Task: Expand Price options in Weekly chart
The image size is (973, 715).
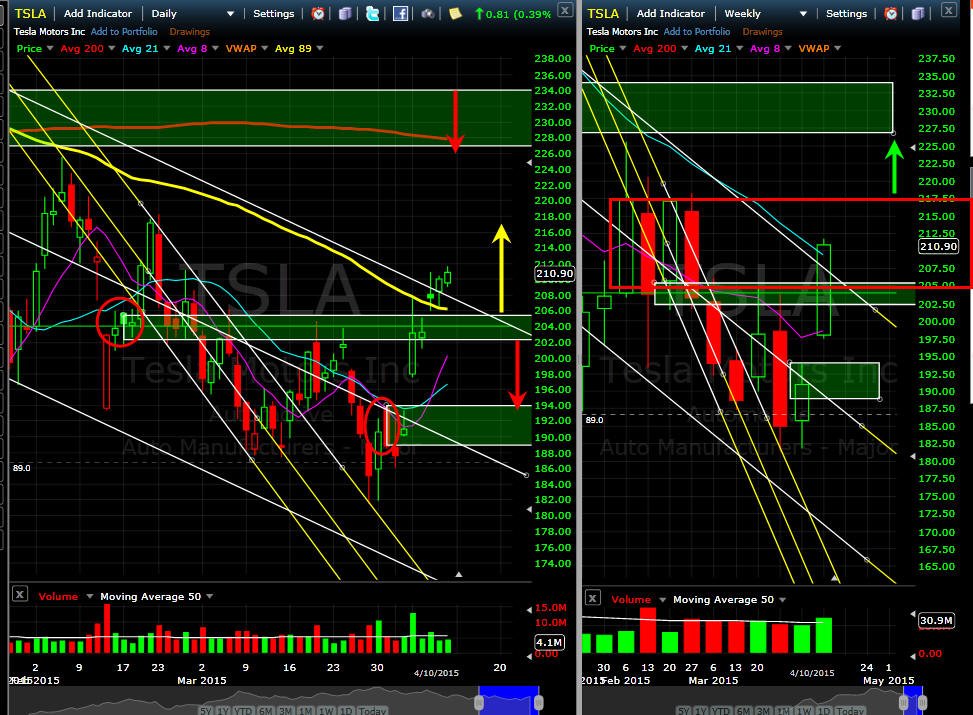Action: click(x=623, y=48)
